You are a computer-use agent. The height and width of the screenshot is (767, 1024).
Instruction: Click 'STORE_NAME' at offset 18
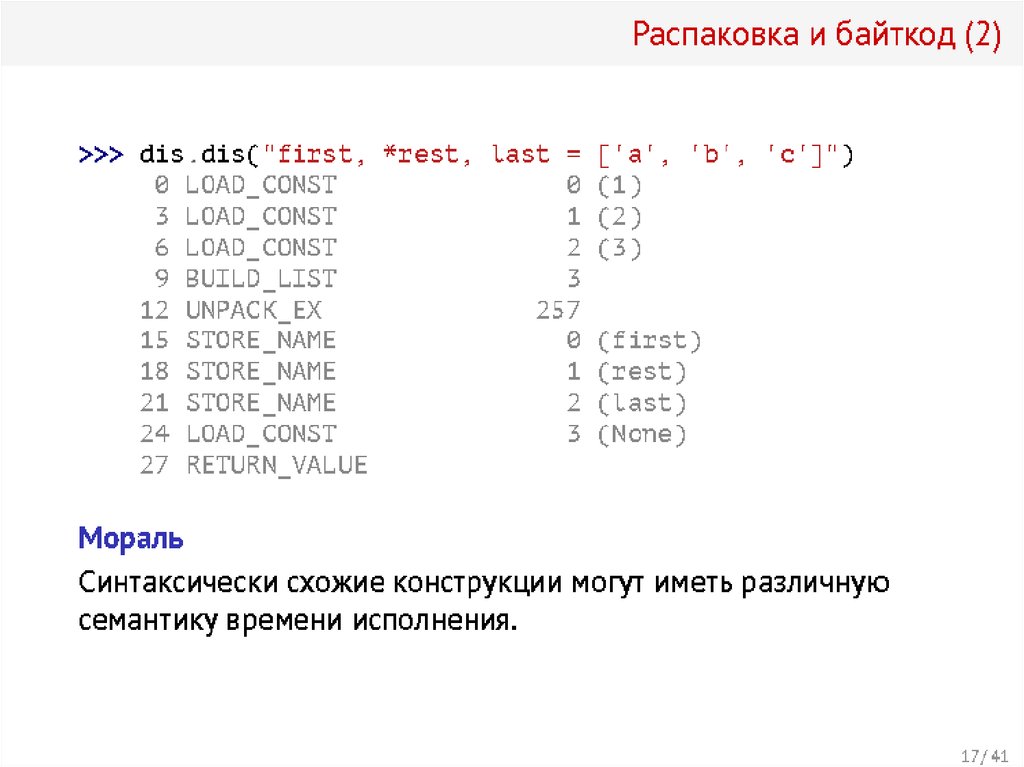[261, 372]
